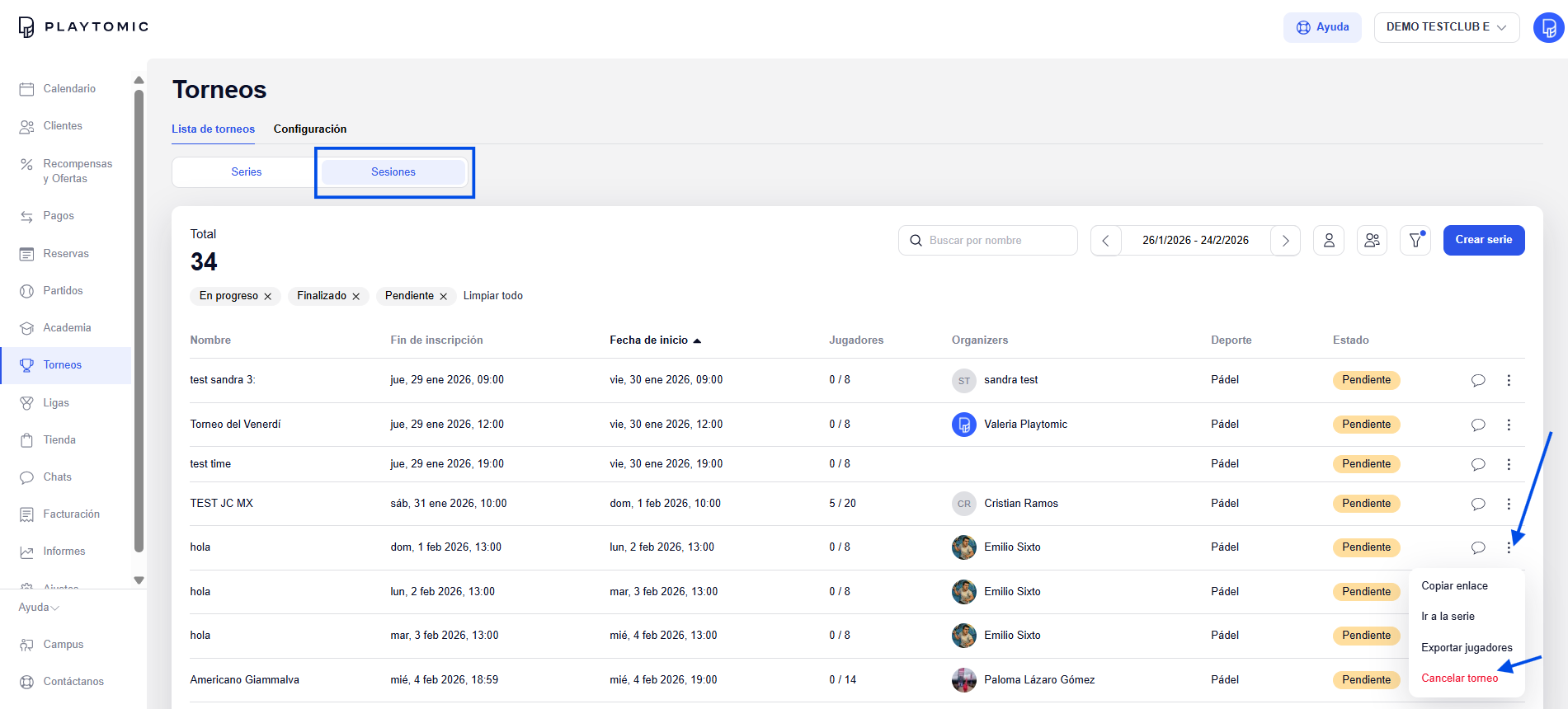Open three-dot menu for test sandra 3

1509,380
